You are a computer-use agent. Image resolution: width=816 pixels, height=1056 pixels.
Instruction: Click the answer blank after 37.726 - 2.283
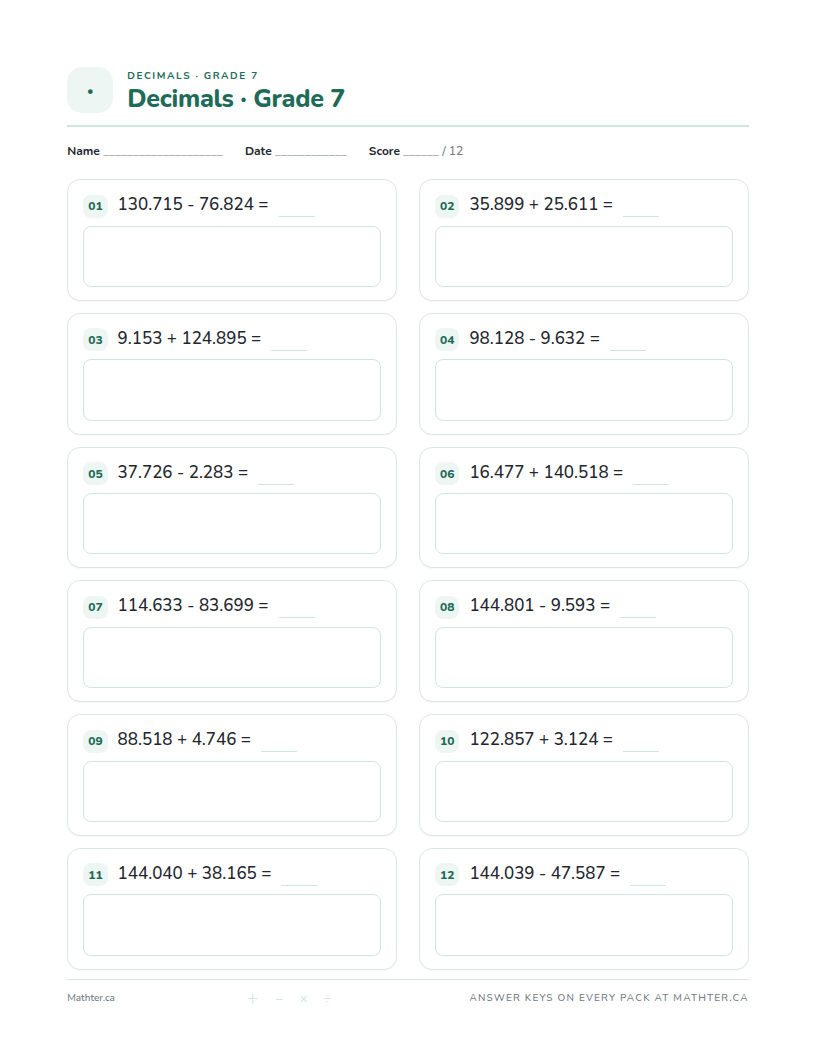(x=276, y=483)
